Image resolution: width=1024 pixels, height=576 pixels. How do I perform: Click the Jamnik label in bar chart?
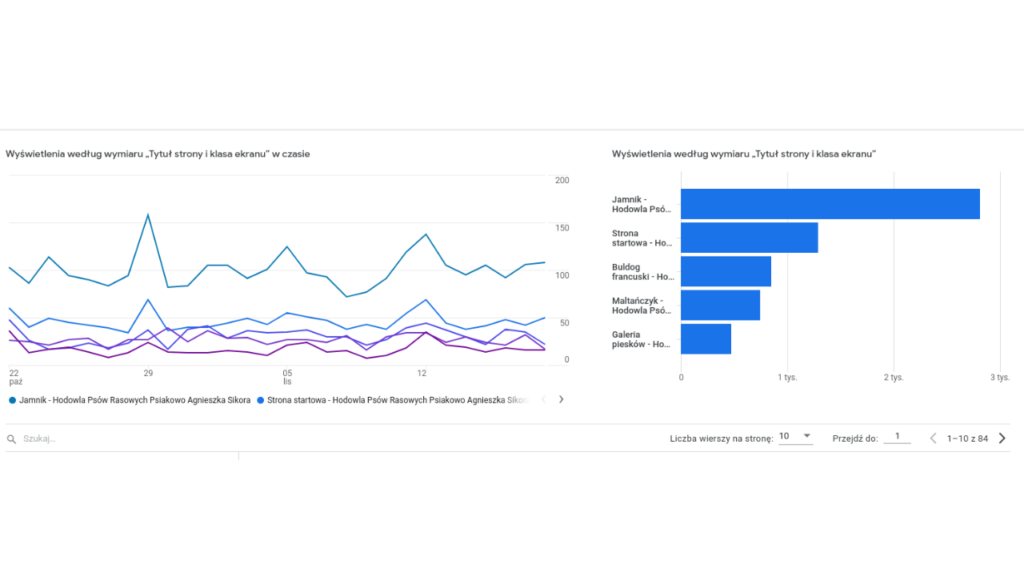click(641, 204)
